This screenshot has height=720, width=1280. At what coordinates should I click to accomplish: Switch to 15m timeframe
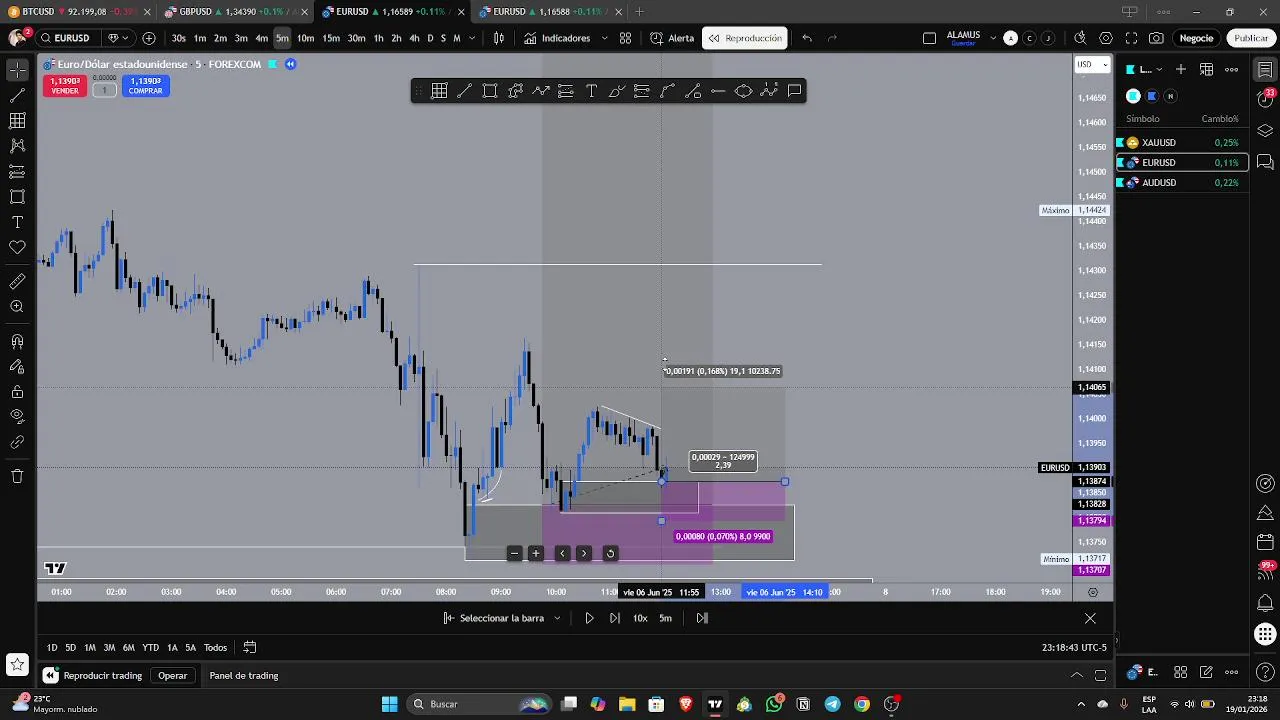(331, 38)
